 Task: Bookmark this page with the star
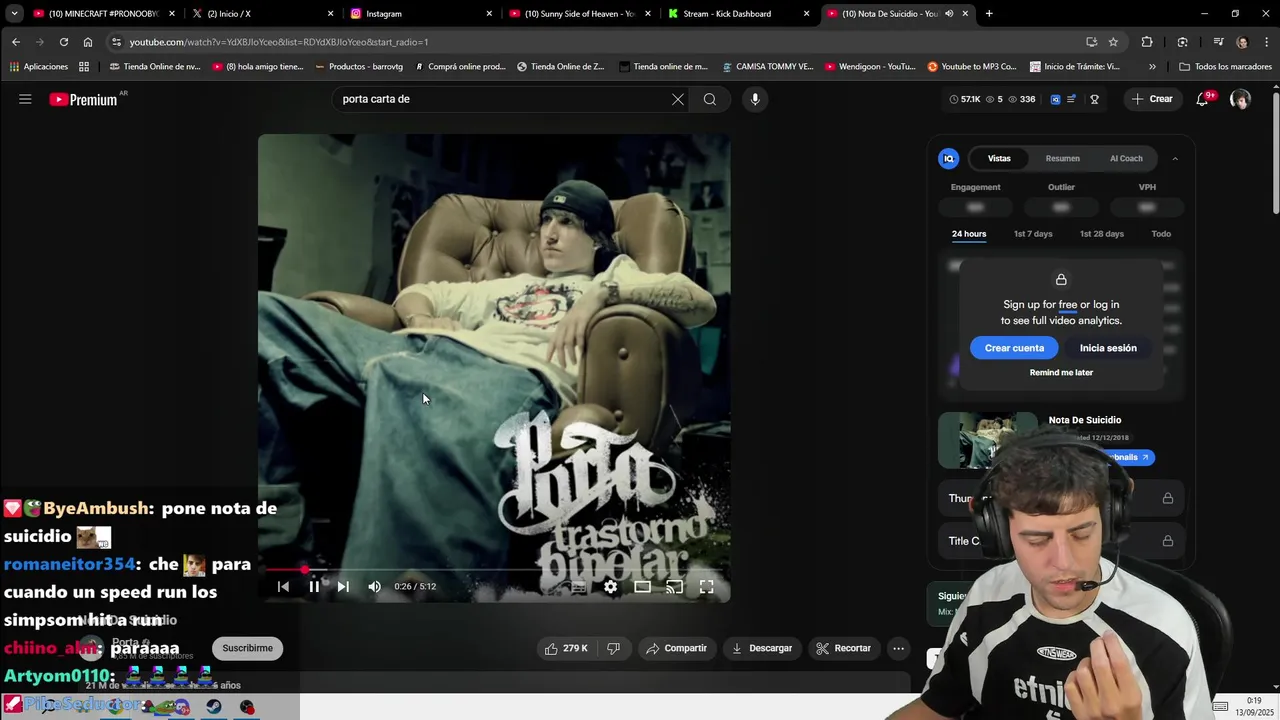pos(1113,42)
